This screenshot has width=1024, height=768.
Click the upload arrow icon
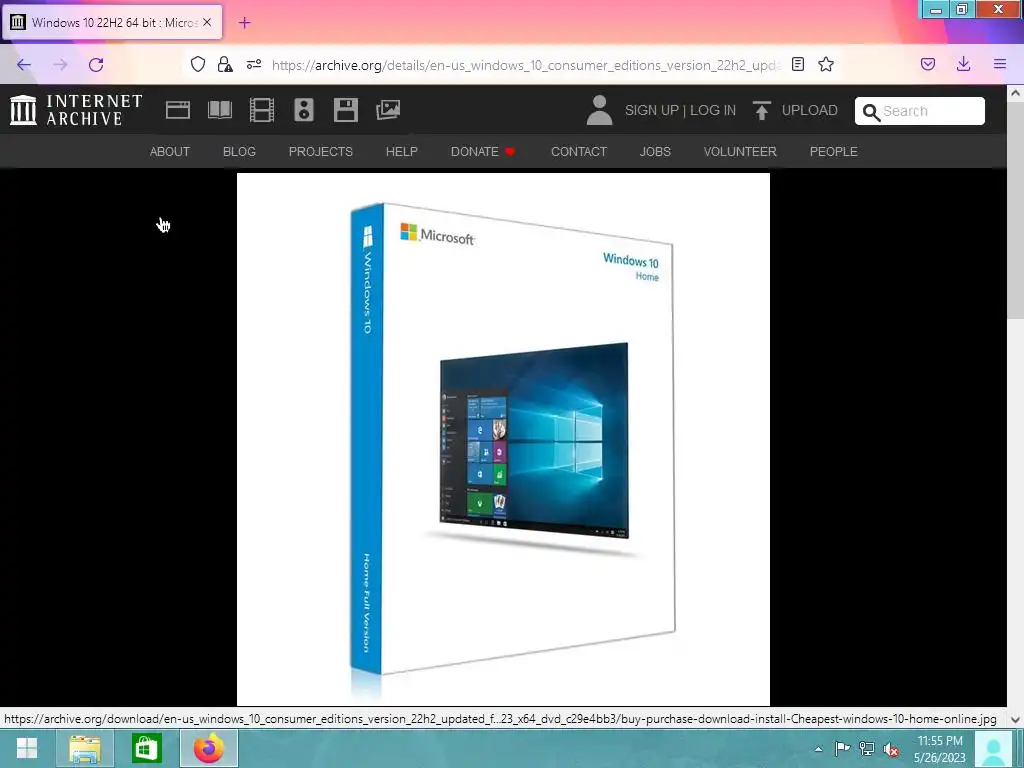pyautogui.click(x=761, y=110)
